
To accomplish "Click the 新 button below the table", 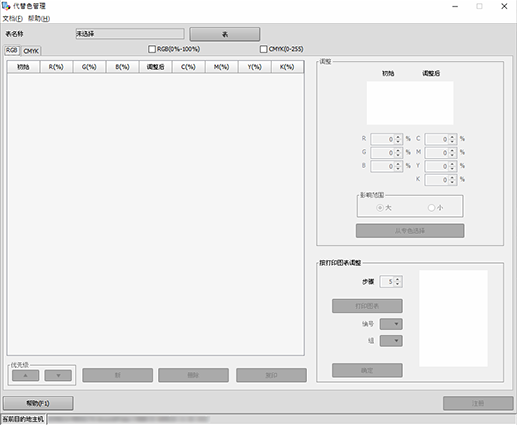I will 117,375.
